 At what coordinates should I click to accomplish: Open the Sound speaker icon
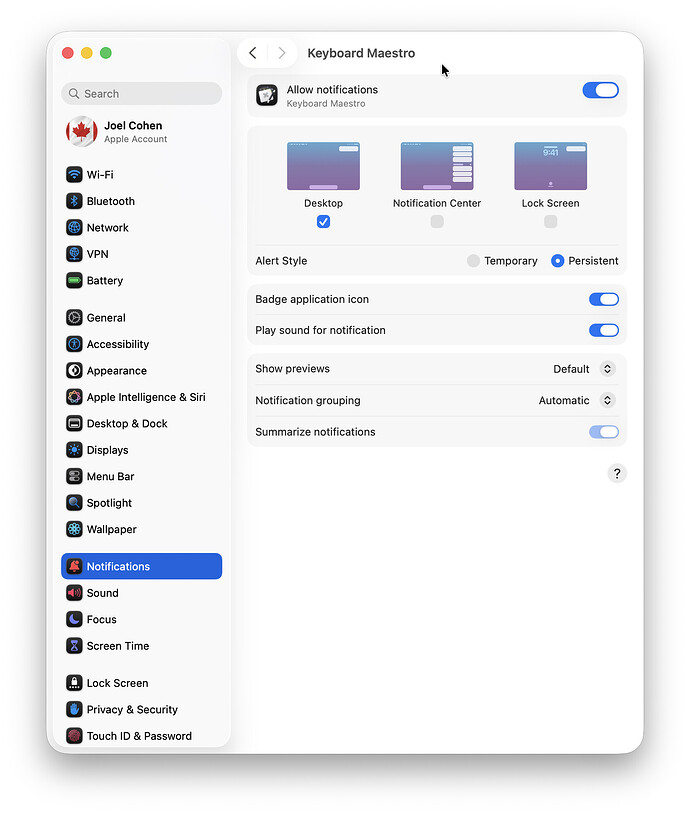[x=74, y=592]
